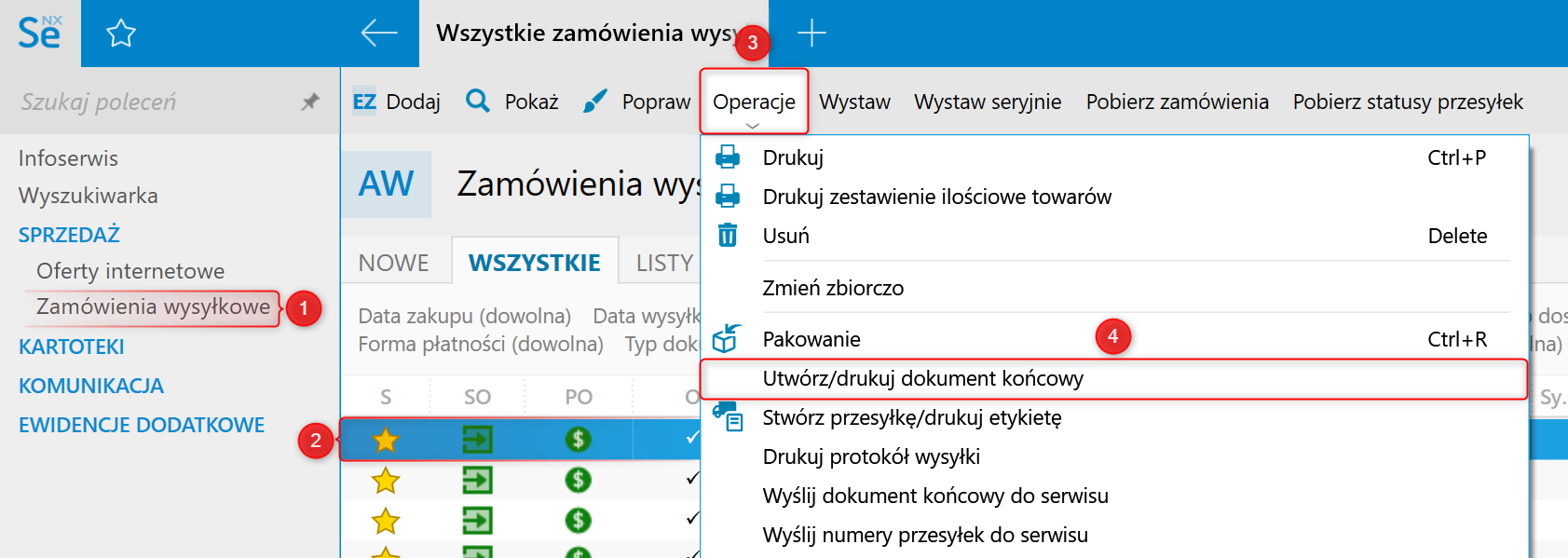Open the Forma płatności (dowolna) filter
The image size is (1568, 558).
(480, 345)
